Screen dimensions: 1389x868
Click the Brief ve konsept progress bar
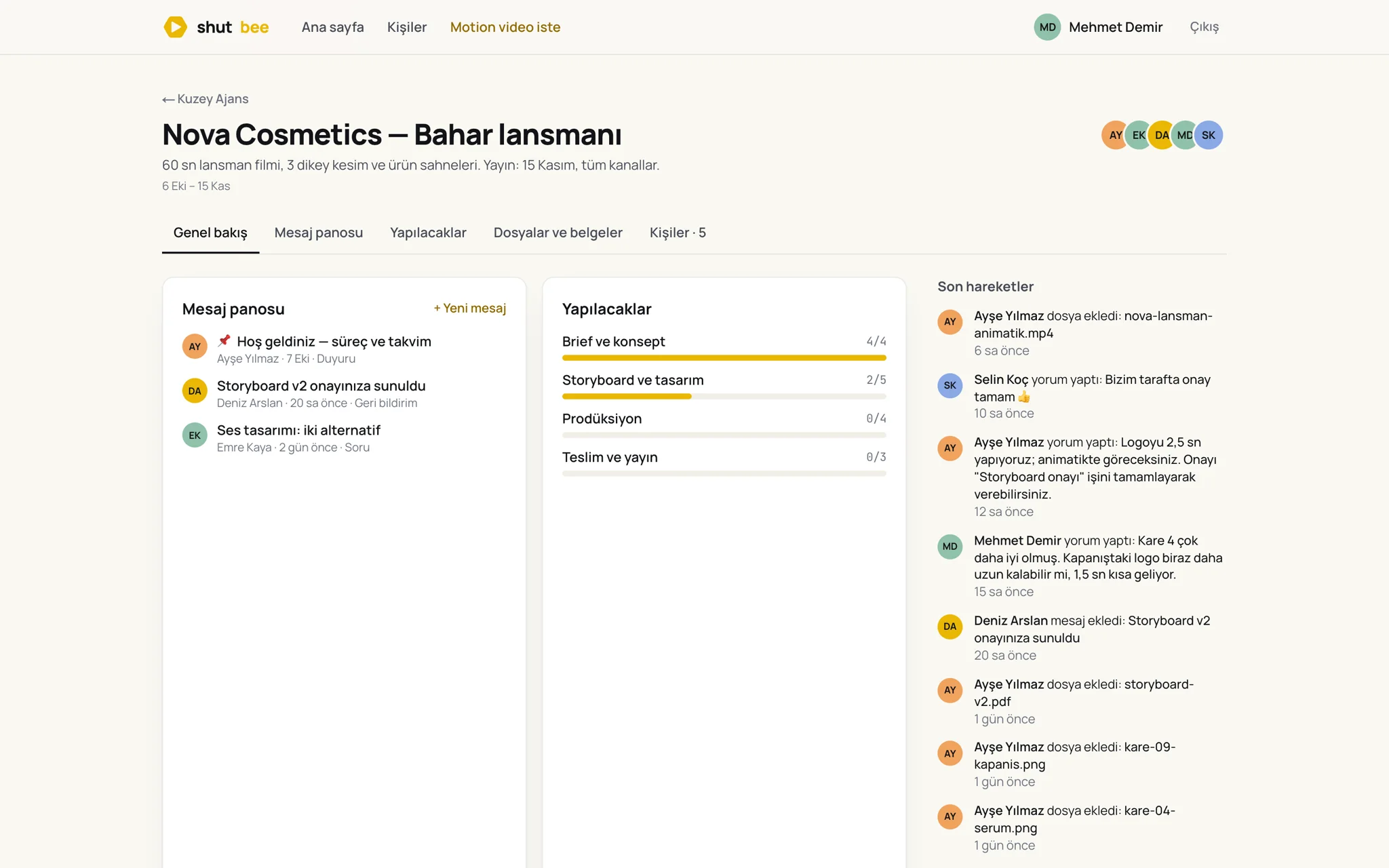point(724,357)
